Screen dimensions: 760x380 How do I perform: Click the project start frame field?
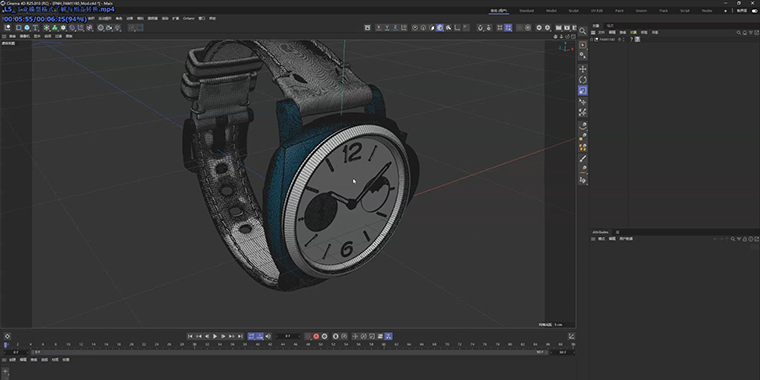(16, 352)
